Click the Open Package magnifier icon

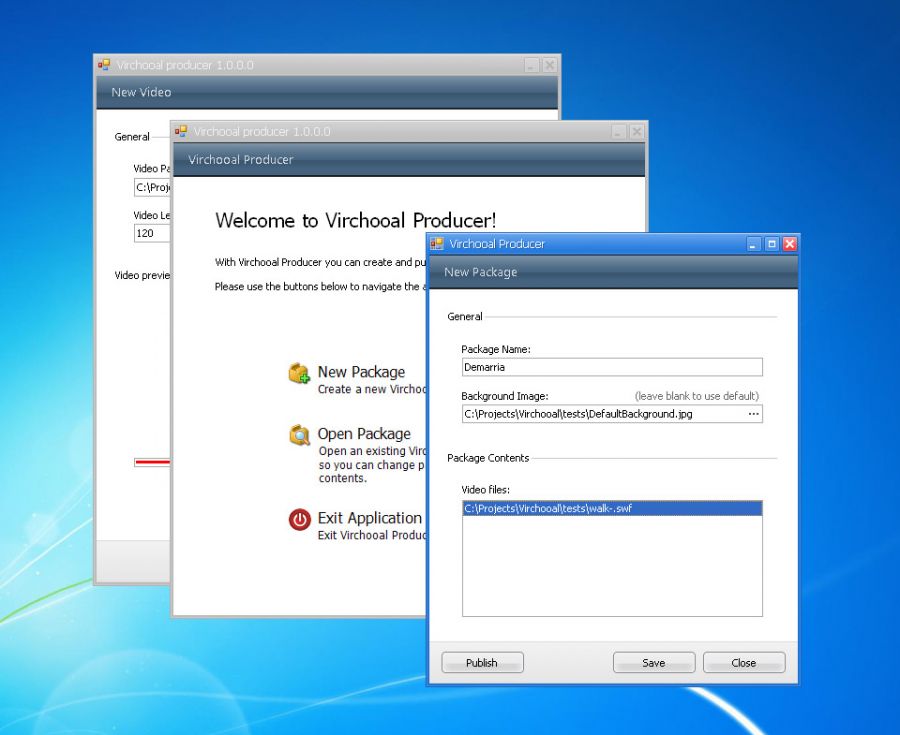click(299, 435)
